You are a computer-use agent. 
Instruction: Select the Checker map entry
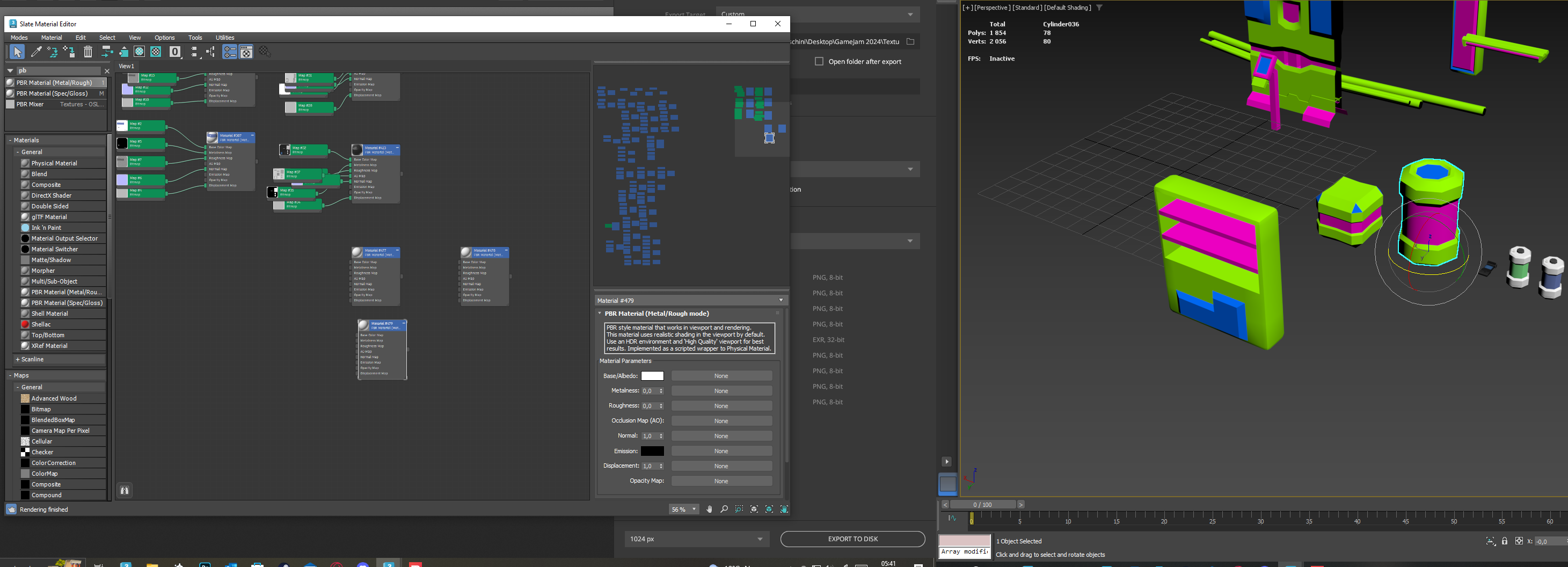coord(62,452)
